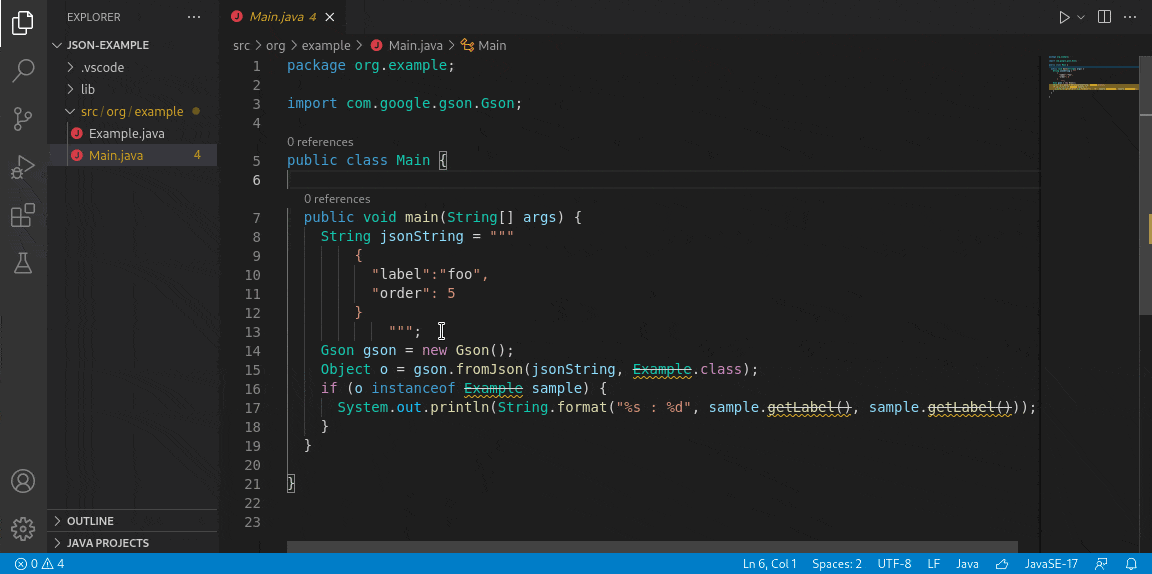Click the JavaSE-17 status bar item
This screenshot has width=1152, height=574.
tap(1051, 564)
